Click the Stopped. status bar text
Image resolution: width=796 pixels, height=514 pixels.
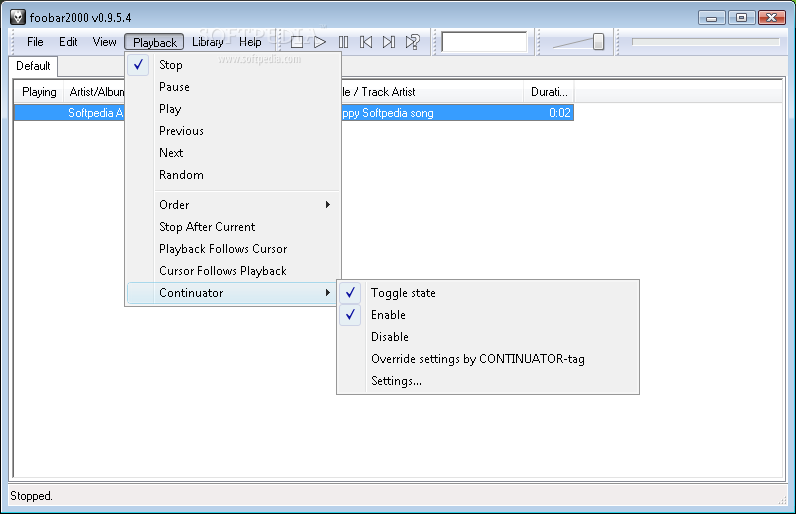coord(31,496)
